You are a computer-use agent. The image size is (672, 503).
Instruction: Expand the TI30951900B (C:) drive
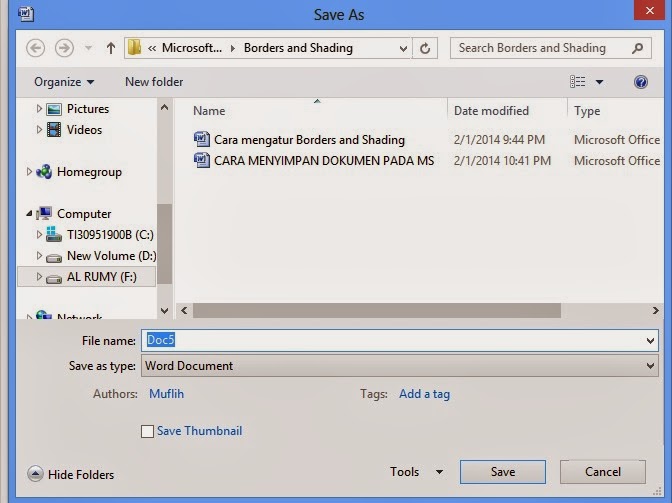(39, 234)
